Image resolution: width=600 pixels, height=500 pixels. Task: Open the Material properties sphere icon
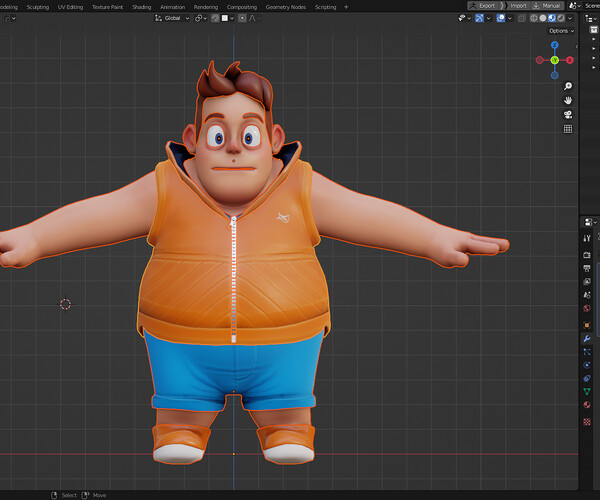click(587, 405)
